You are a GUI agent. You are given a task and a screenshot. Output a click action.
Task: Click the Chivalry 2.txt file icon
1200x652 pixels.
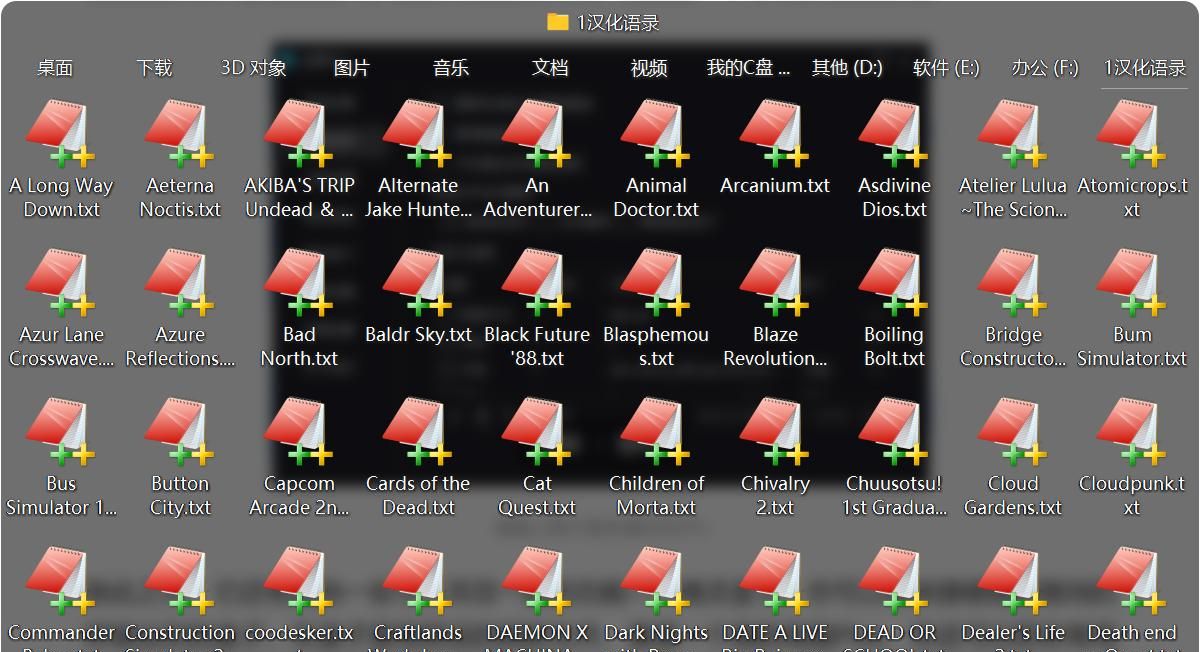tap(775, 431)
